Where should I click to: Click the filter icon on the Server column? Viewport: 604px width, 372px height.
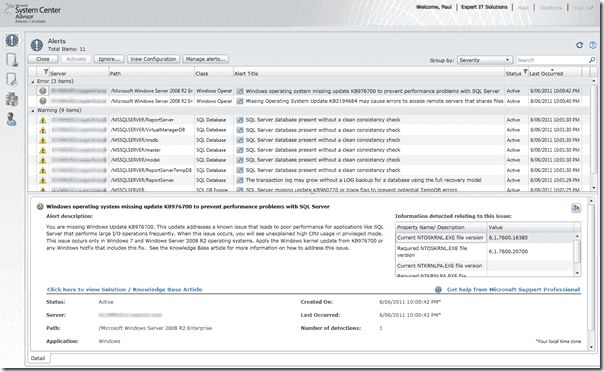click(45, 72)
